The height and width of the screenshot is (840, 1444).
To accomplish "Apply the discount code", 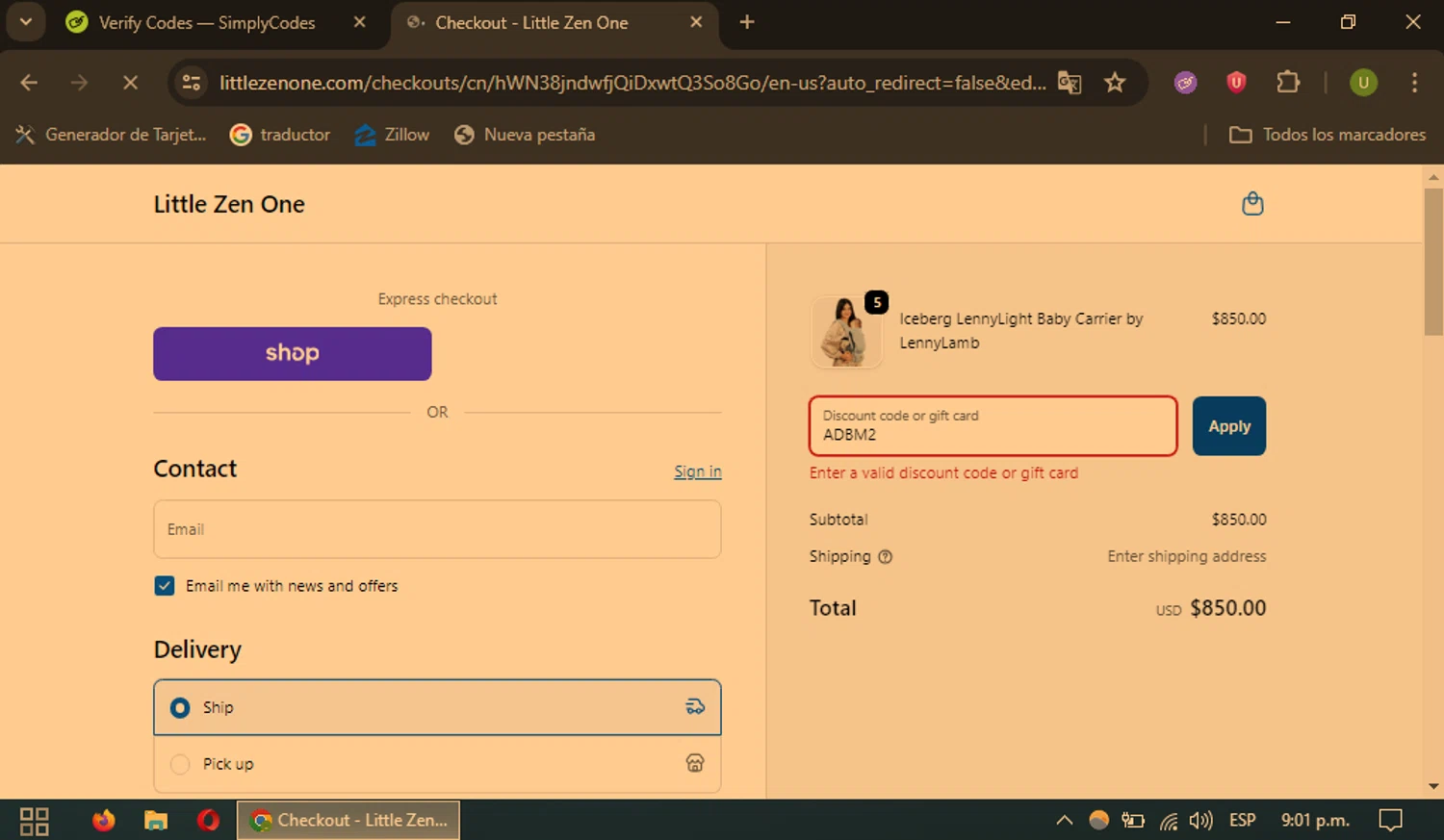I will click(1229, 425).
